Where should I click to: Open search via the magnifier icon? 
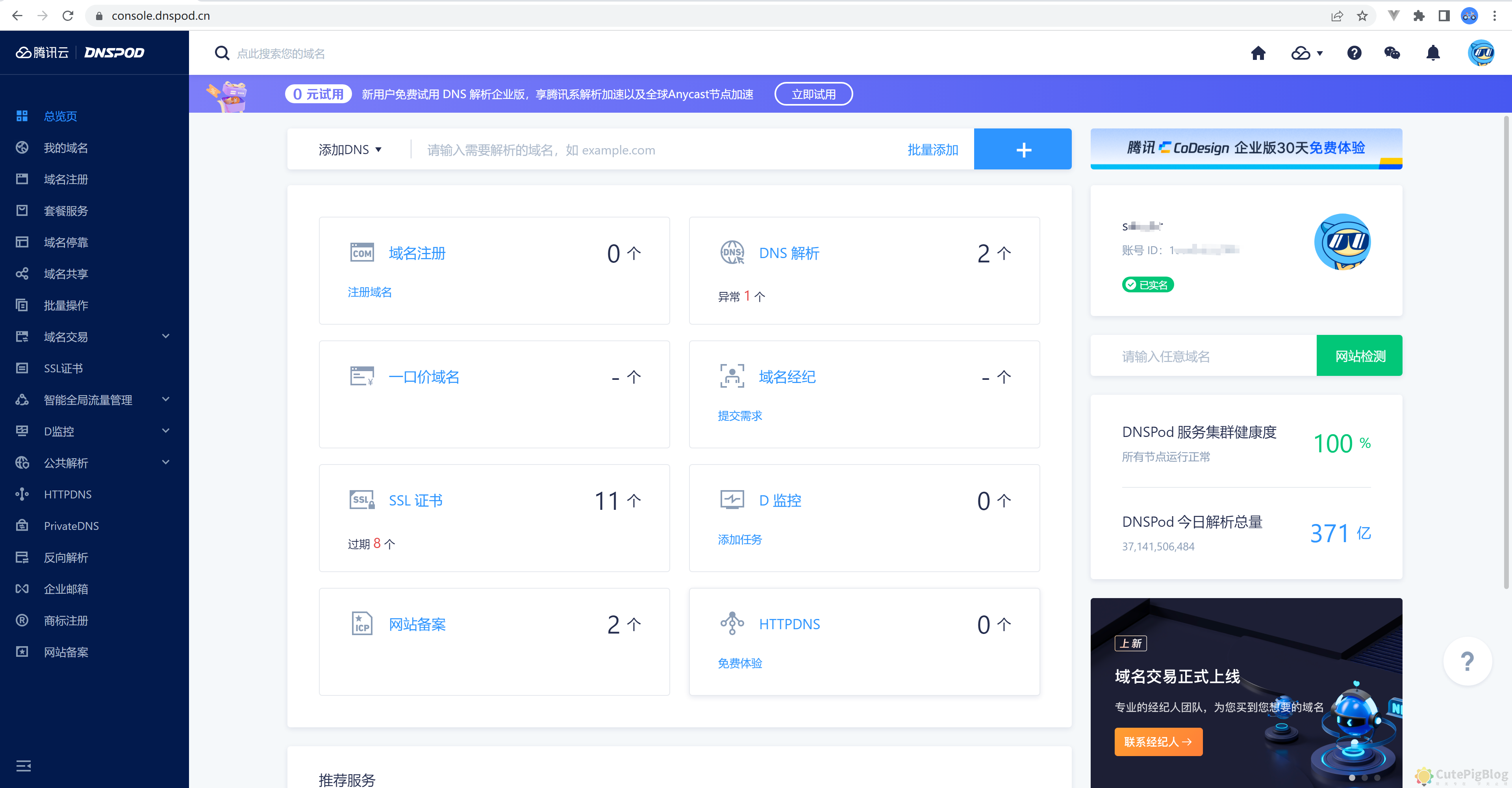point(222,53)
